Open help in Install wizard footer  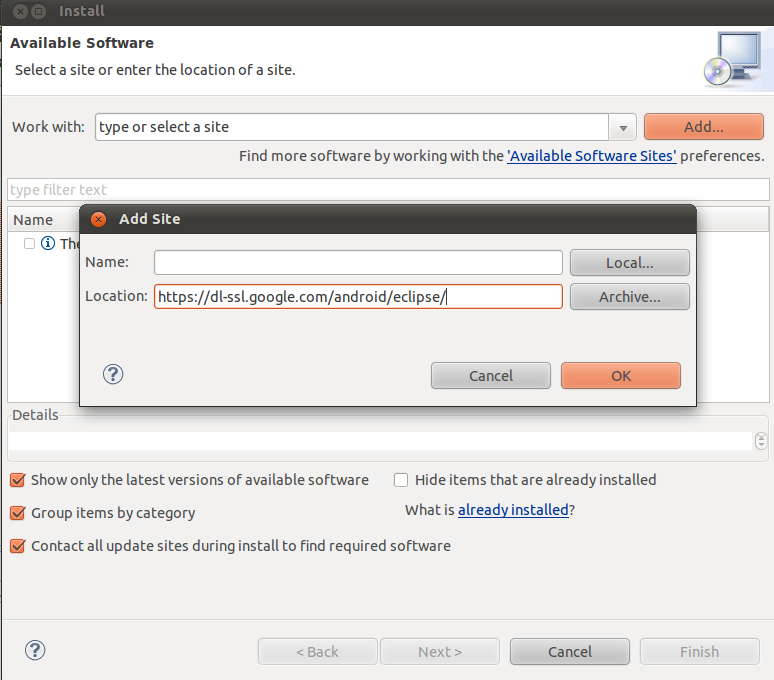(x=35, y=650)
